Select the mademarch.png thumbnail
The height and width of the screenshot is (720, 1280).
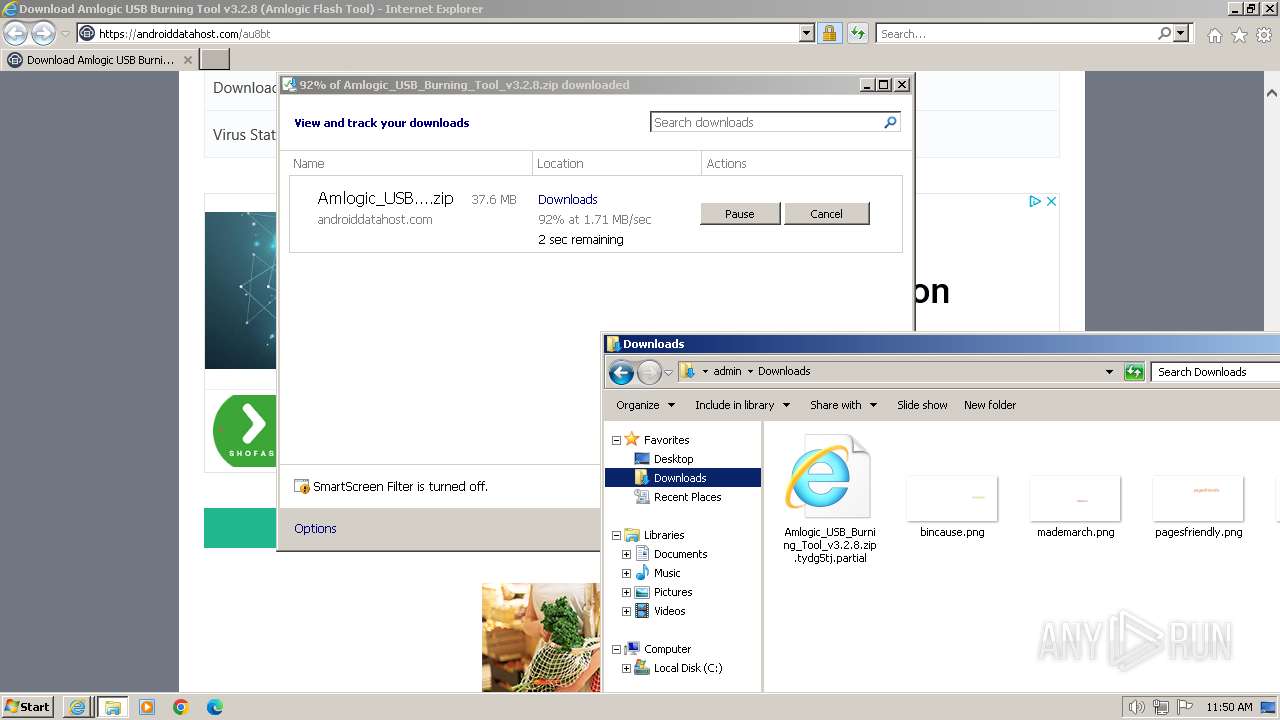pos(1075,498)
